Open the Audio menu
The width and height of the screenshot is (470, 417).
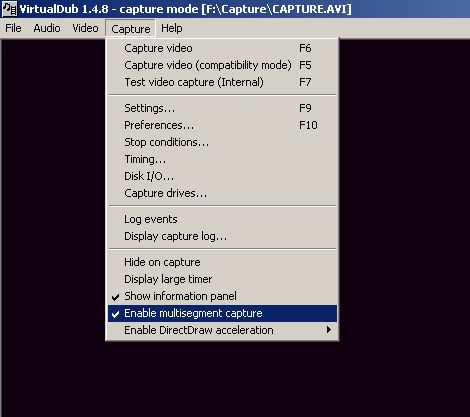[x=47, y=28]
